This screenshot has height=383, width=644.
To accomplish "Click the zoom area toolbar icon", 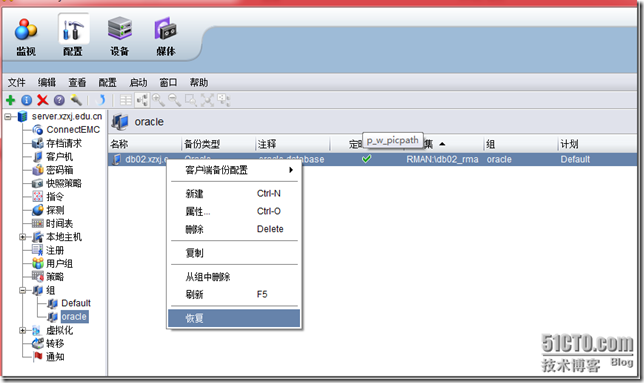I will pos(191,100).
